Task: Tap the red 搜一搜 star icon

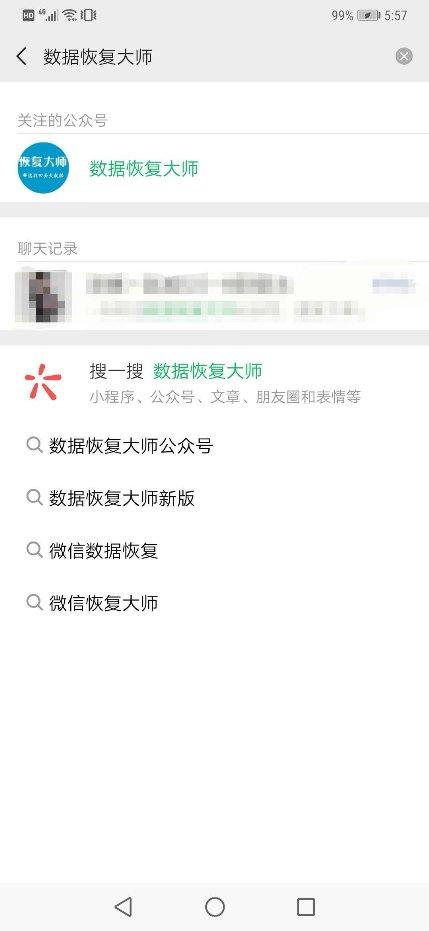Action: point(43,383)
